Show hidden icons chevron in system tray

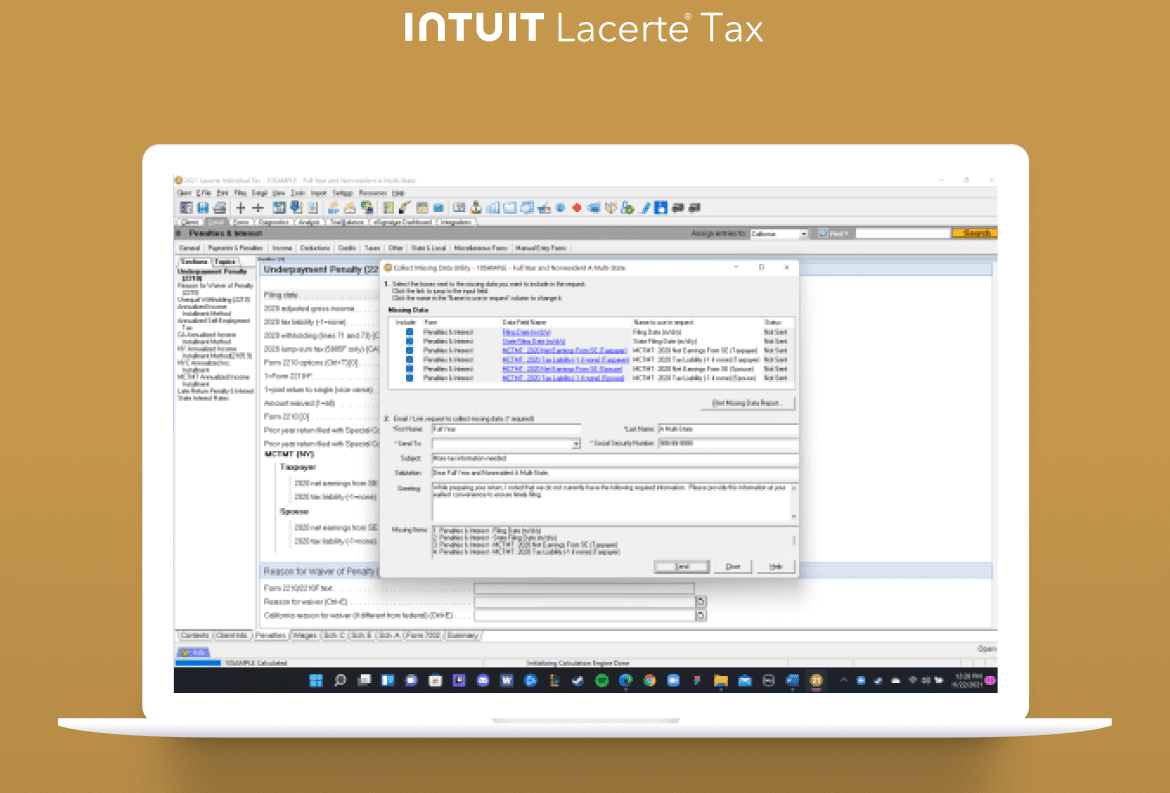point(843,680)
